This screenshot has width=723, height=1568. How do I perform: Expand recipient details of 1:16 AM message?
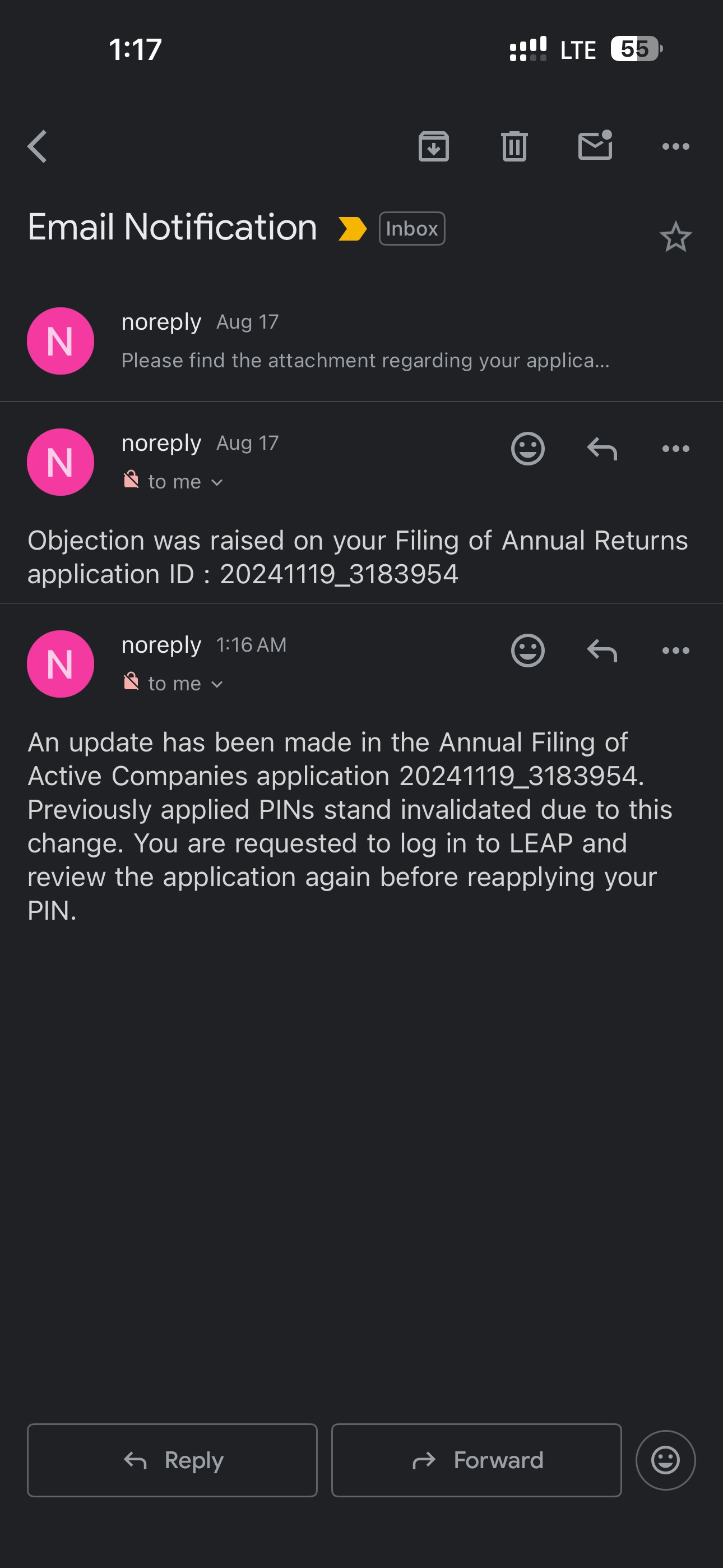click(185, 684)
